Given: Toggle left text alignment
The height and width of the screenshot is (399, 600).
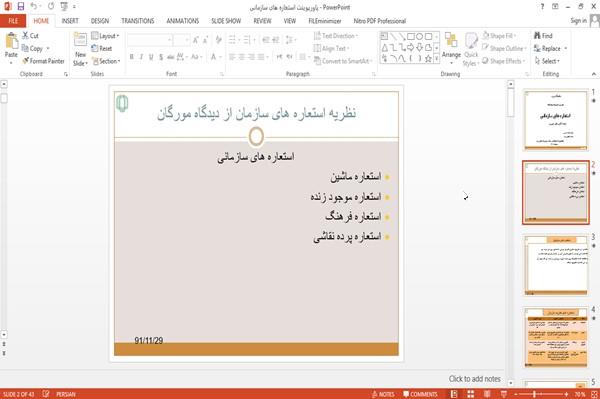Looking at the screenshot, I should [232, 57].
